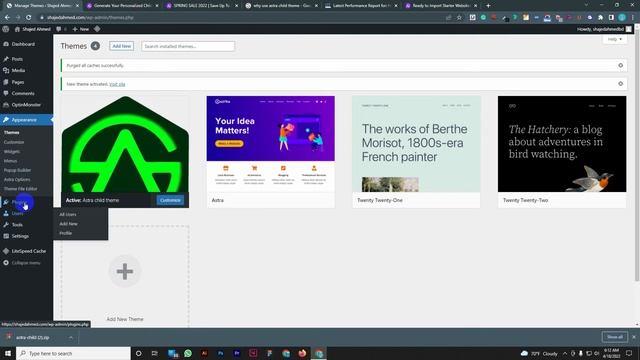Select the Astra theme card
The height and width of the screenshot is (360, 640).
point(271,152)
